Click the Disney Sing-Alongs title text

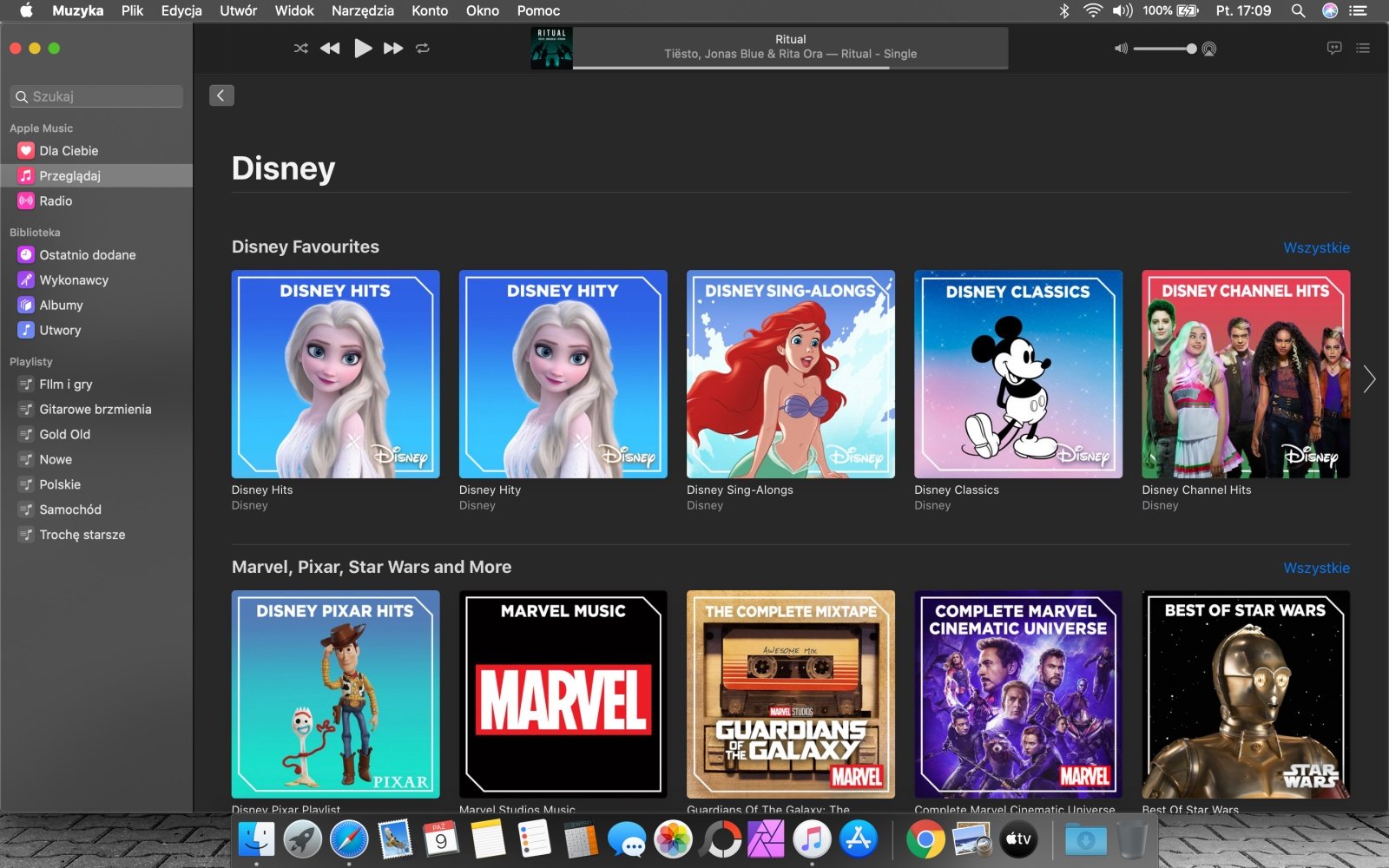point(740,490)
